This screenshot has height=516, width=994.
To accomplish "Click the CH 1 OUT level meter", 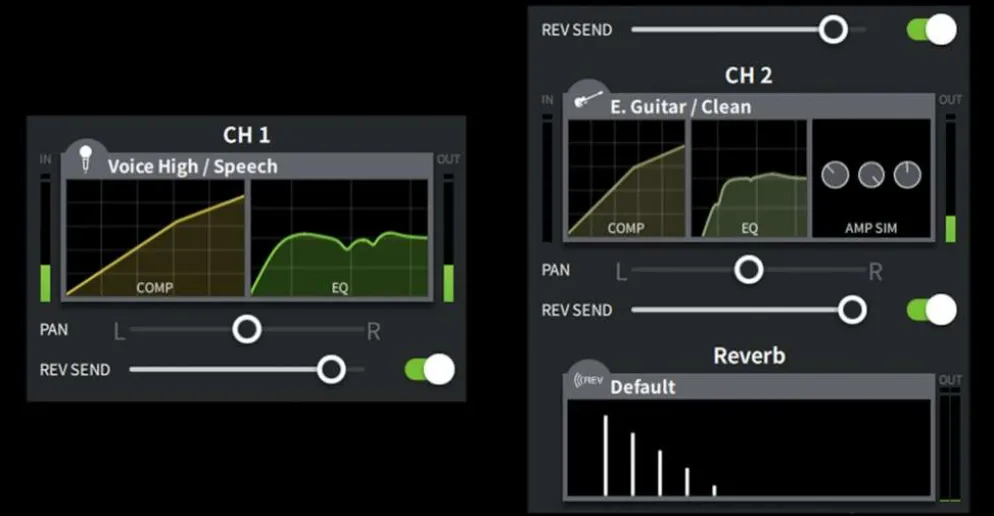I will pyautogui.click(x=448, y=238).
